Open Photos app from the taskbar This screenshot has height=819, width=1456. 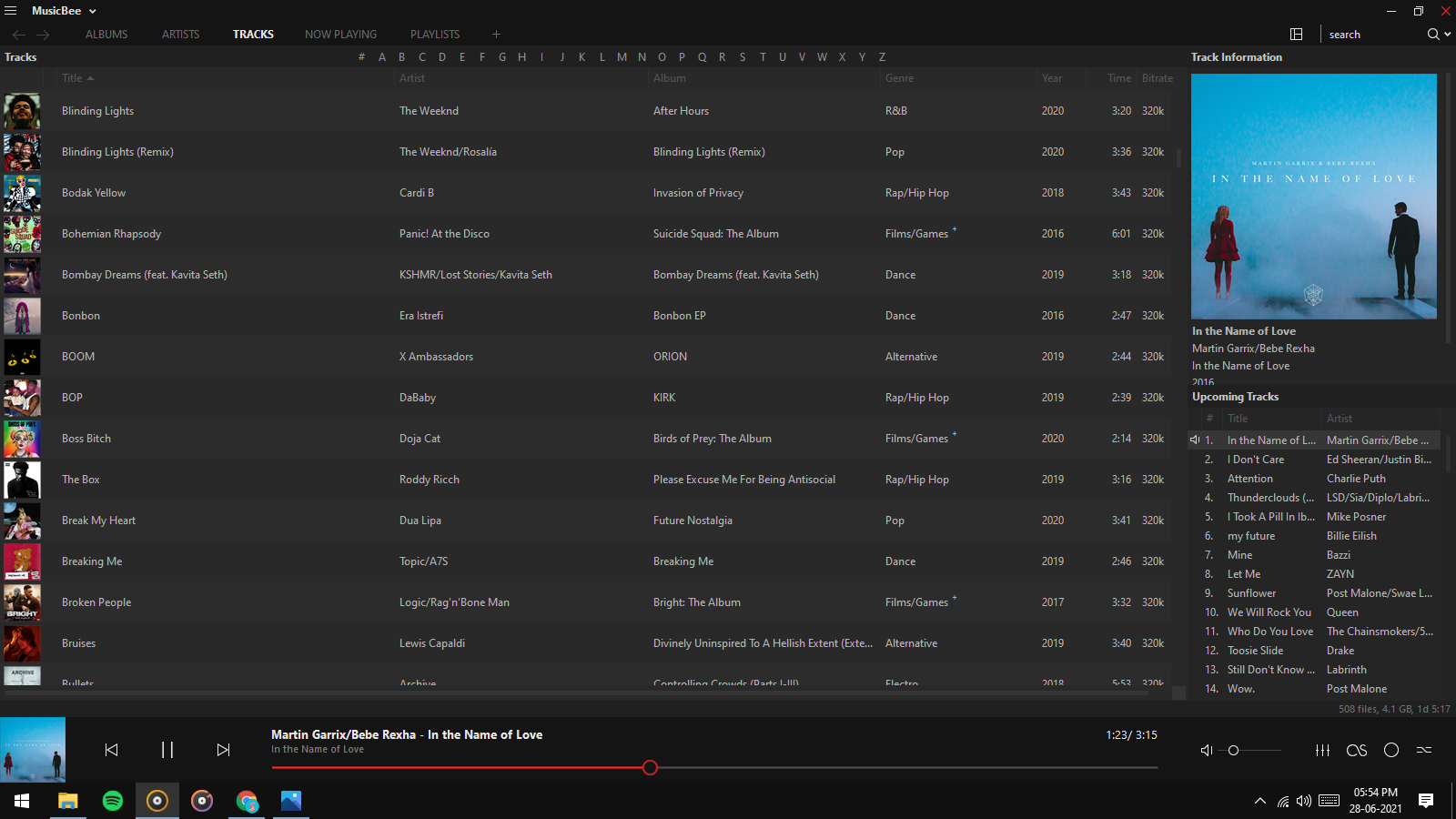(291, 801)
